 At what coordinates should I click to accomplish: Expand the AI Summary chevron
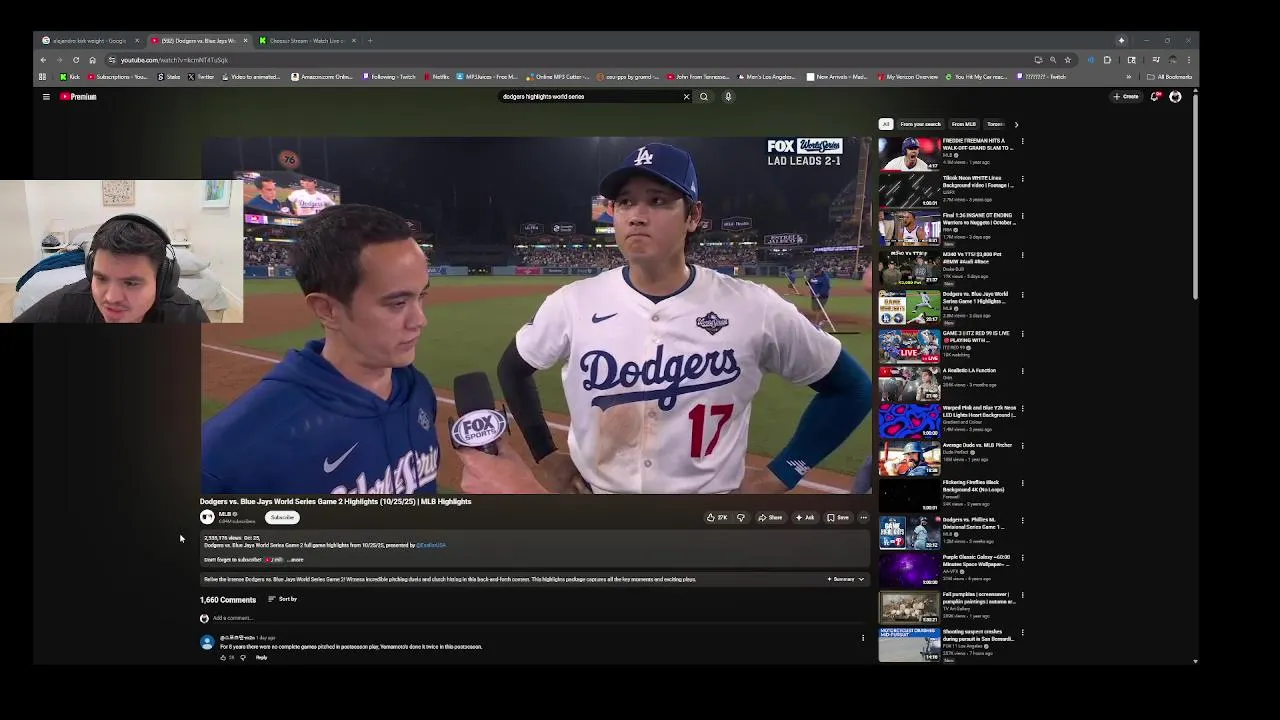(861, 579)
